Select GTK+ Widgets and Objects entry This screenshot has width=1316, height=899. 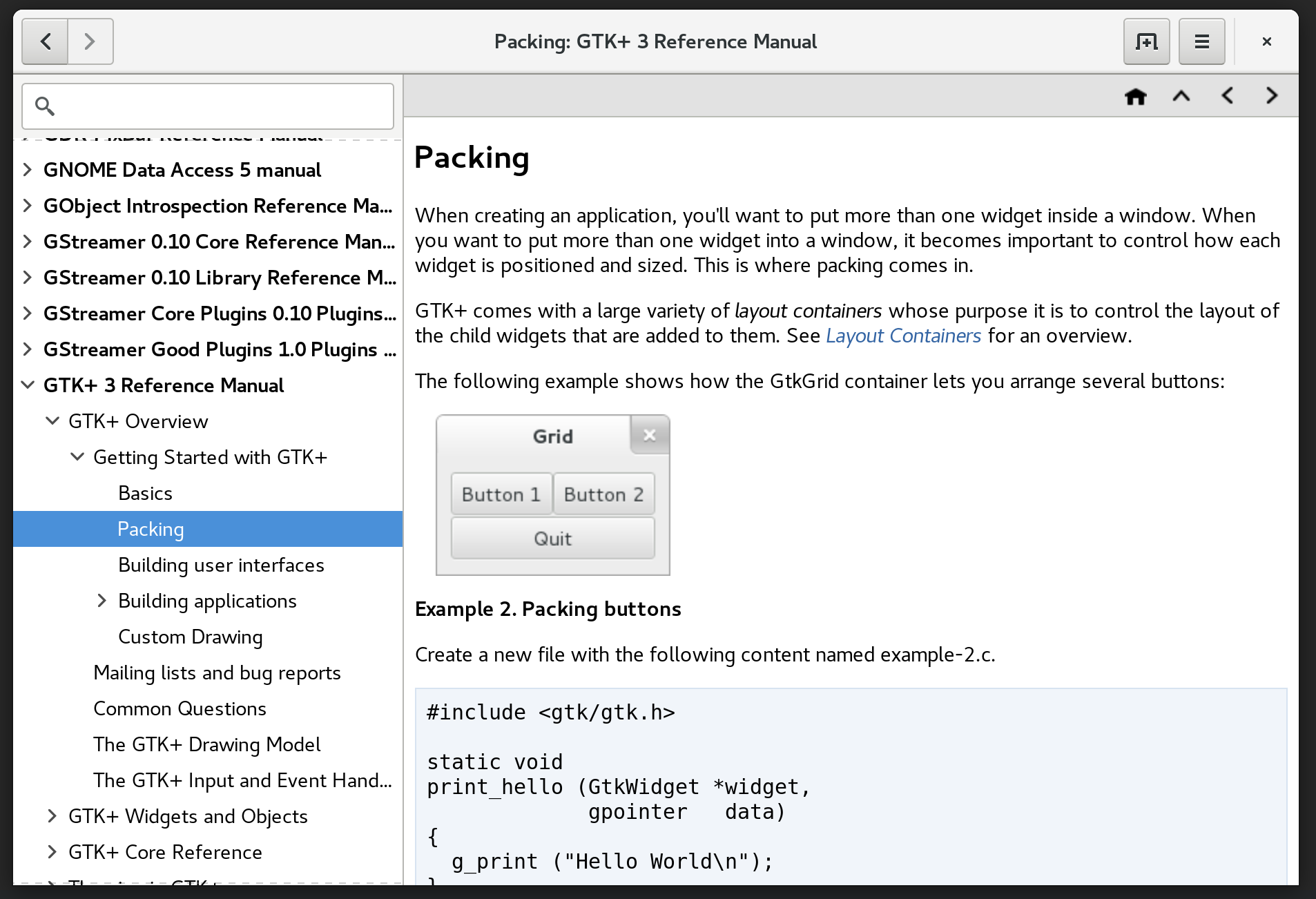(x=188, y=816)
